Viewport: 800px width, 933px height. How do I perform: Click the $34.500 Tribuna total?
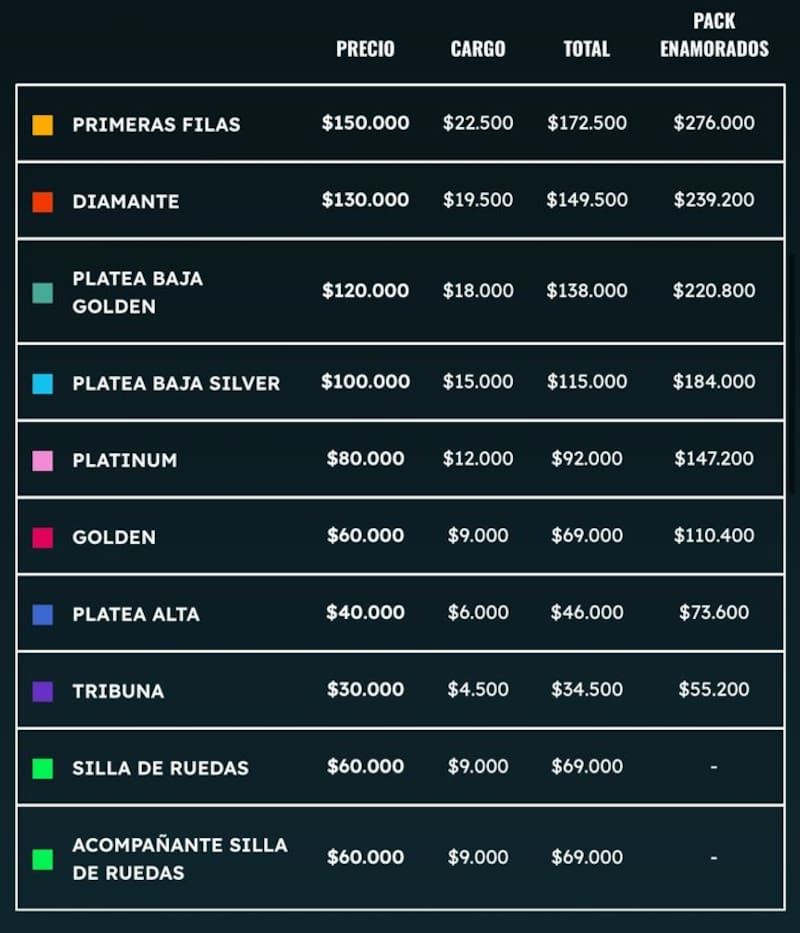[587, 689]
